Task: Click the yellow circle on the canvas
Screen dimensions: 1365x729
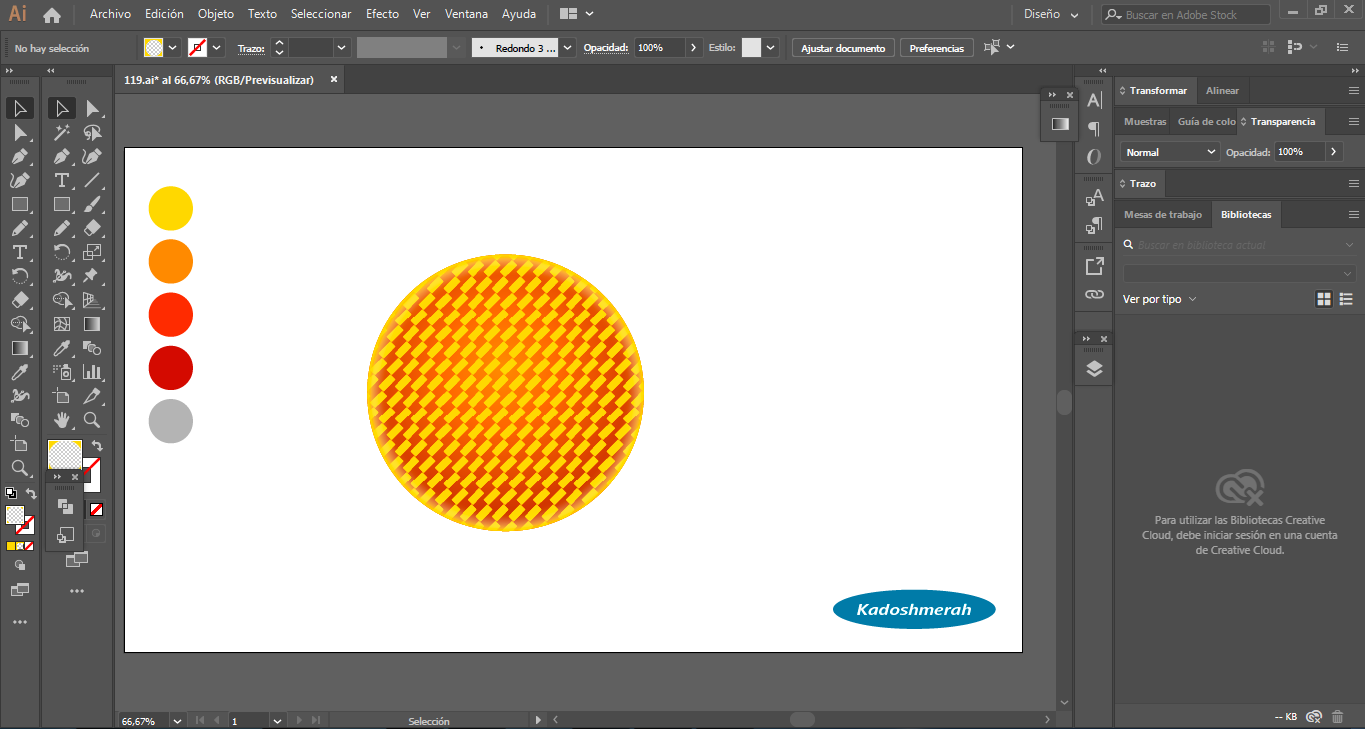Action: (171, 208)
